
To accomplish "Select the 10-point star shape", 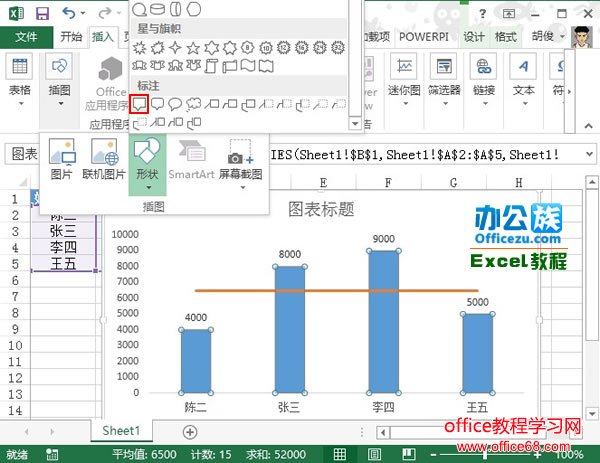I will 266,48.
